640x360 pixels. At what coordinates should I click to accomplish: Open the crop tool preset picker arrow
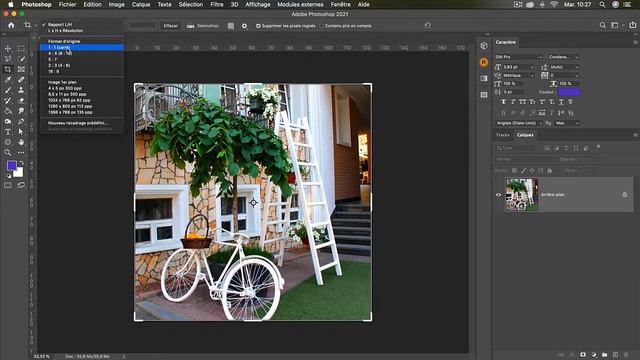click(x=36, y=26)
